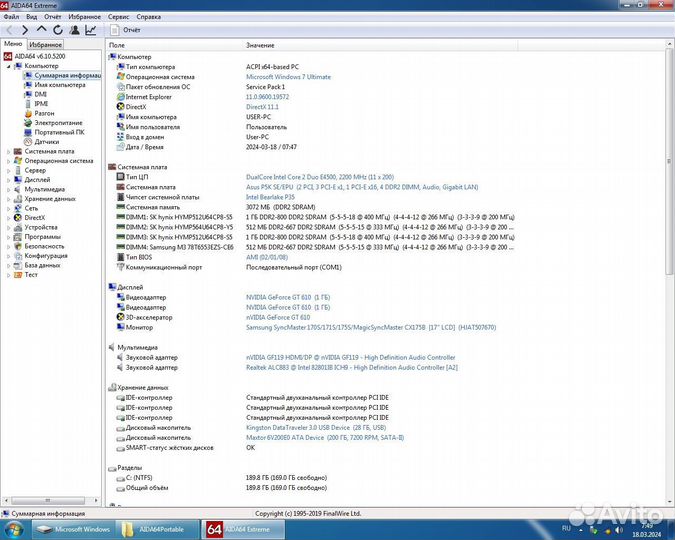
Task: Open the Microsoft Windows 7 Ultimate link
Action: click(288, 77)
